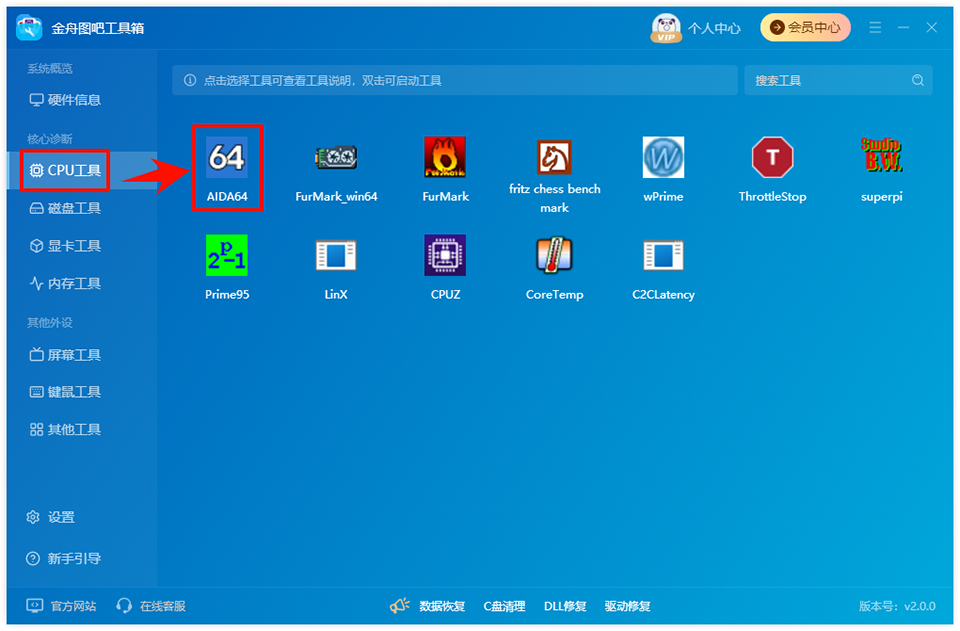Select the C2CLatency tool icon
Viewport: 960px width, 631px height.
663,255
